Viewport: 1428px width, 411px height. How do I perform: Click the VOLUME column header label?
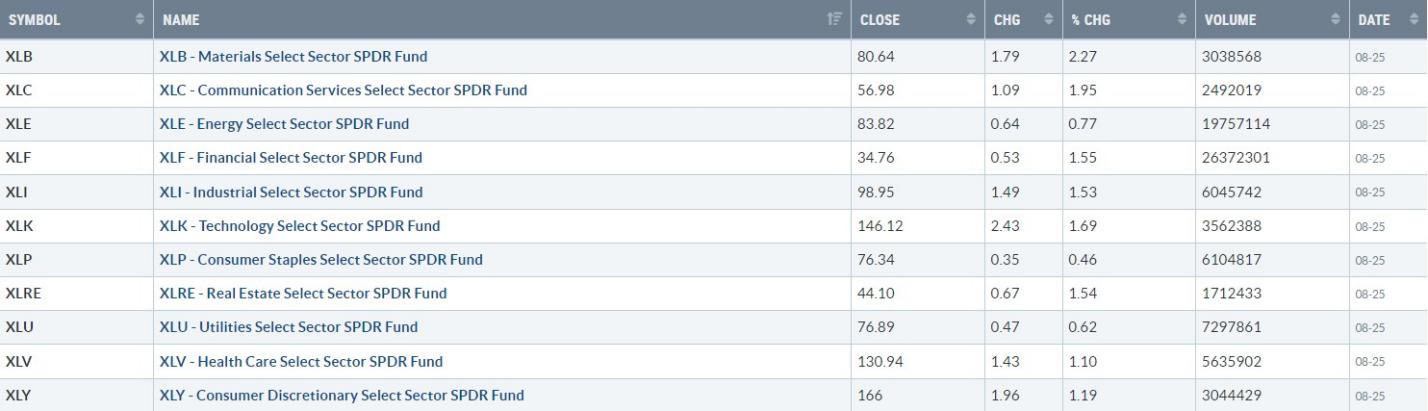click(x=1230, y=20)
